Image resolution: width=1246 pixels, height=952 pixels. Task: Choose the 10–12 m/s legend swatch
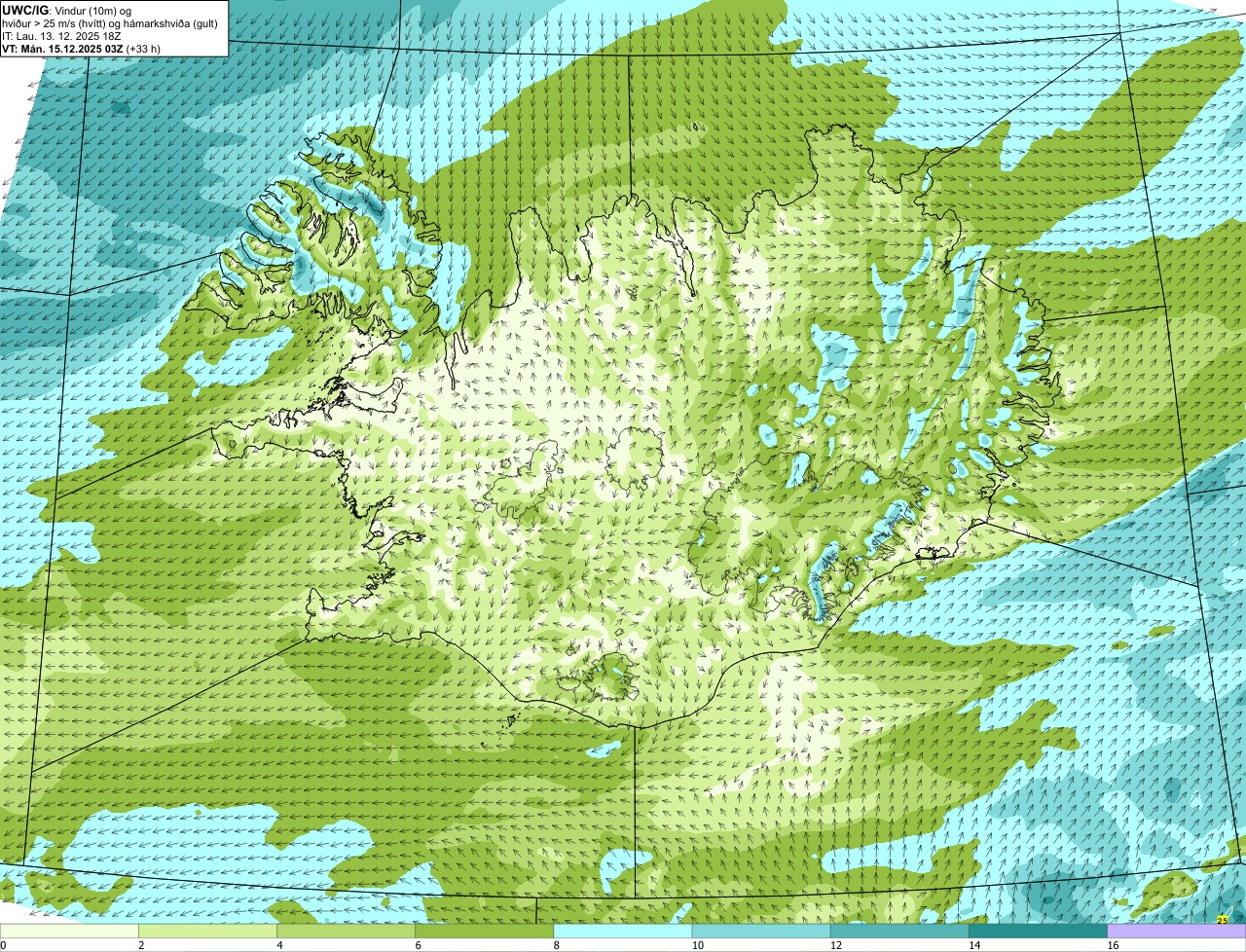761,932
